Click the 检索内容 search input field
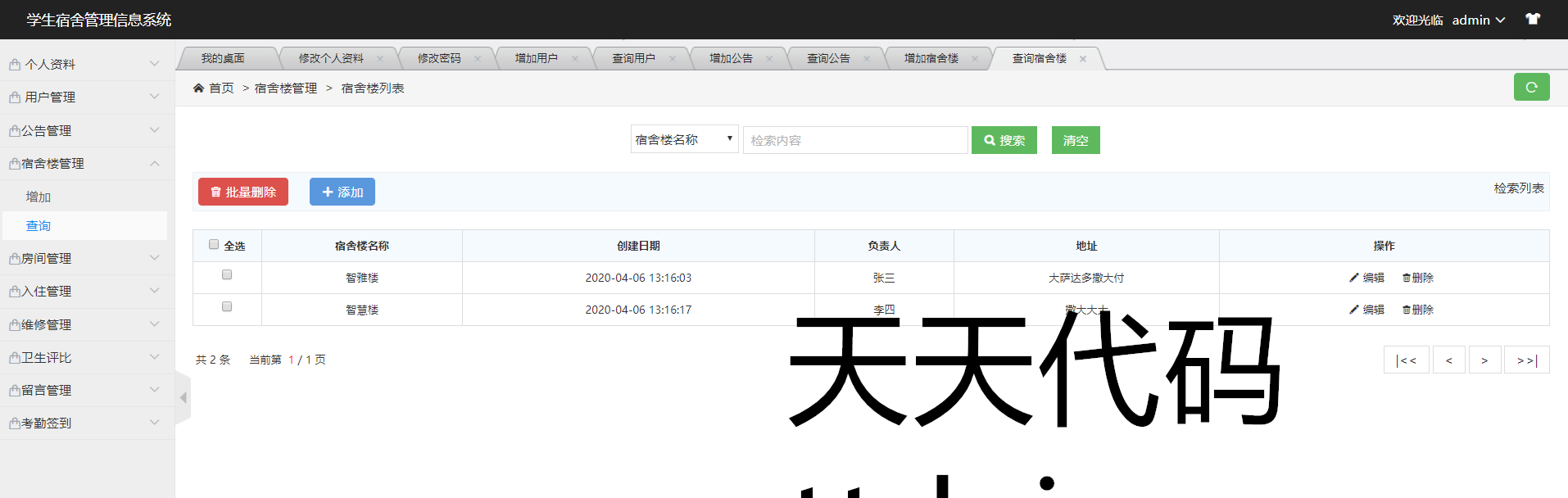The width and height of the screenshot is (1568, 498). pos(854,140)
